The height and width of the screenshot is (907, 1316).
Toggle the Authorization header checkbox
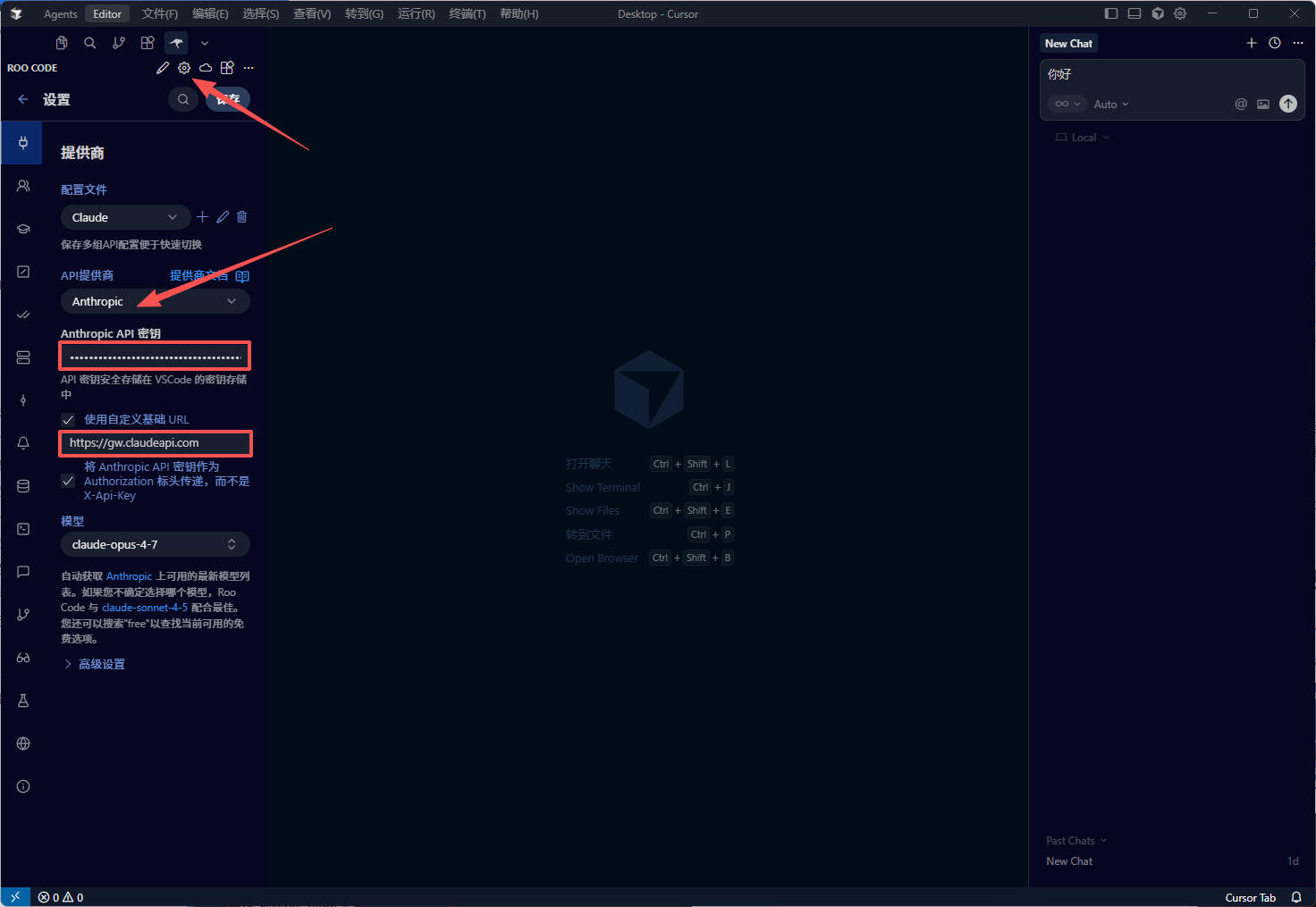pos(68,481)
